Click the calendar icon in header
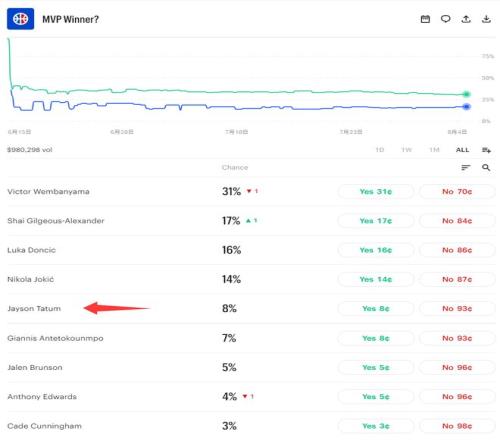 point(425,19)
